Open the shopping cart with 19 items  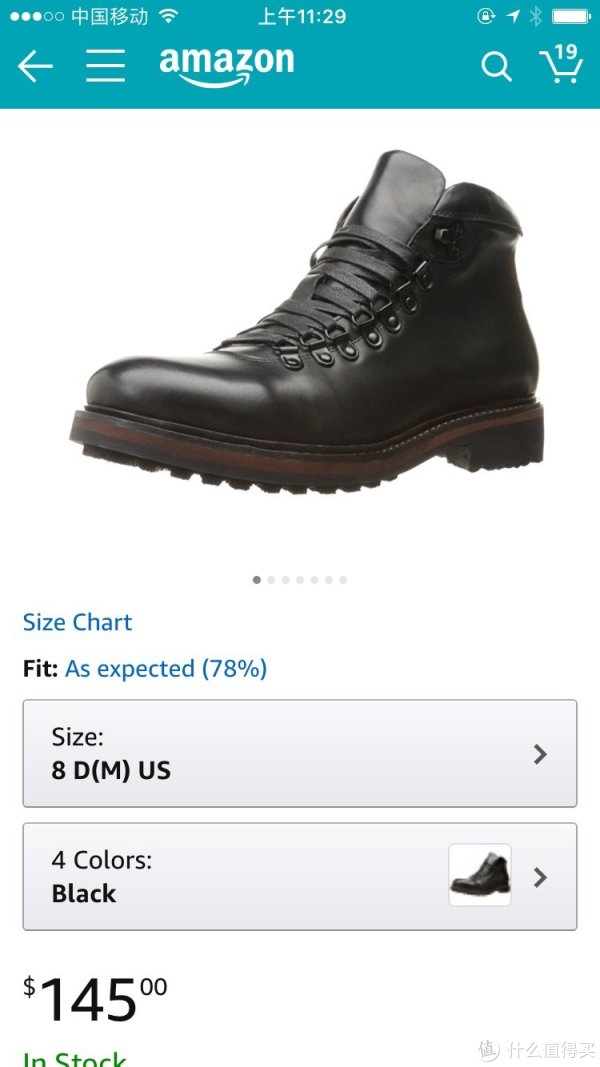561,64
